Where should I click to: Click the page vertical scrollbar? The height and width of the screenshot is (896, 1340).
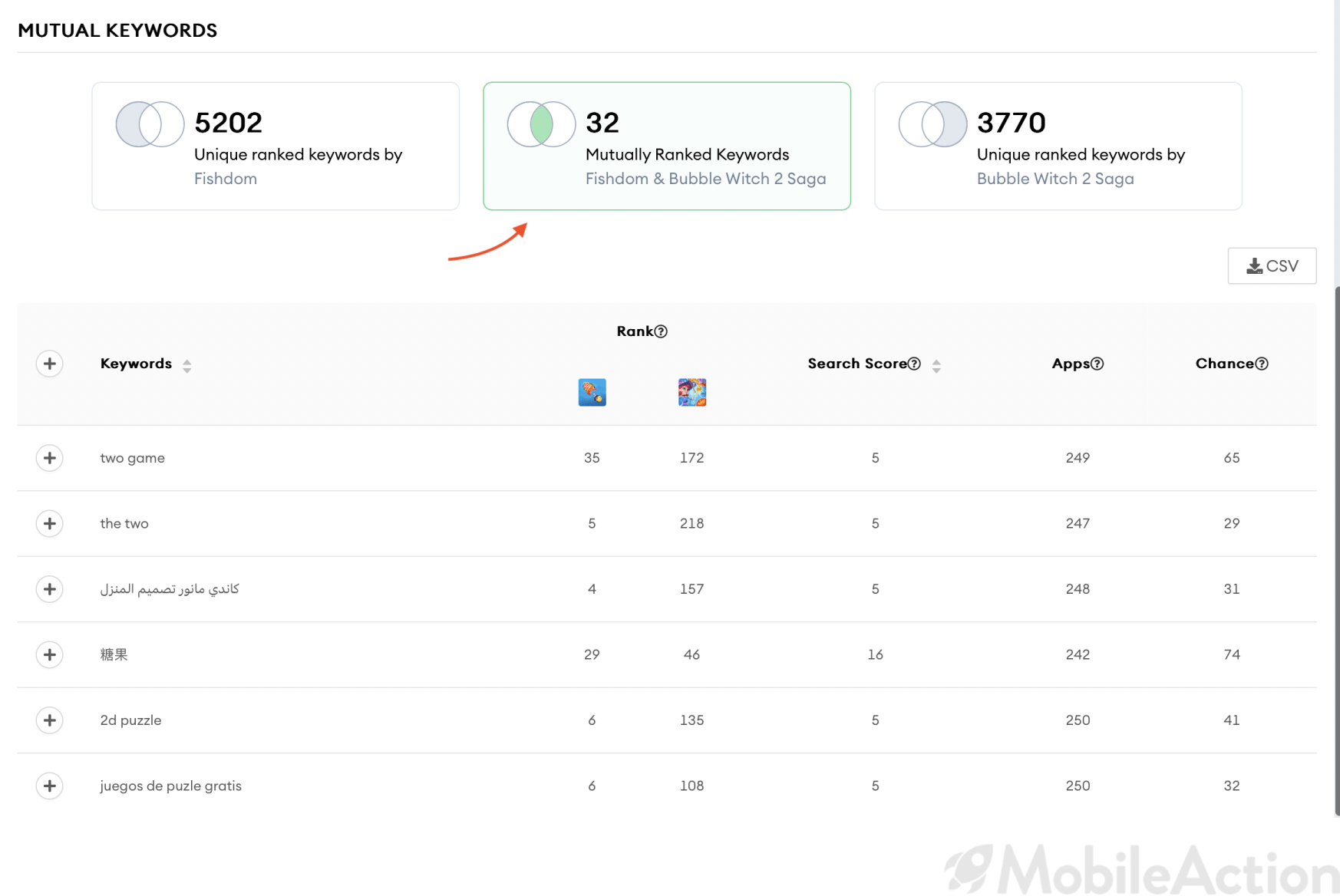[1337, 551]
